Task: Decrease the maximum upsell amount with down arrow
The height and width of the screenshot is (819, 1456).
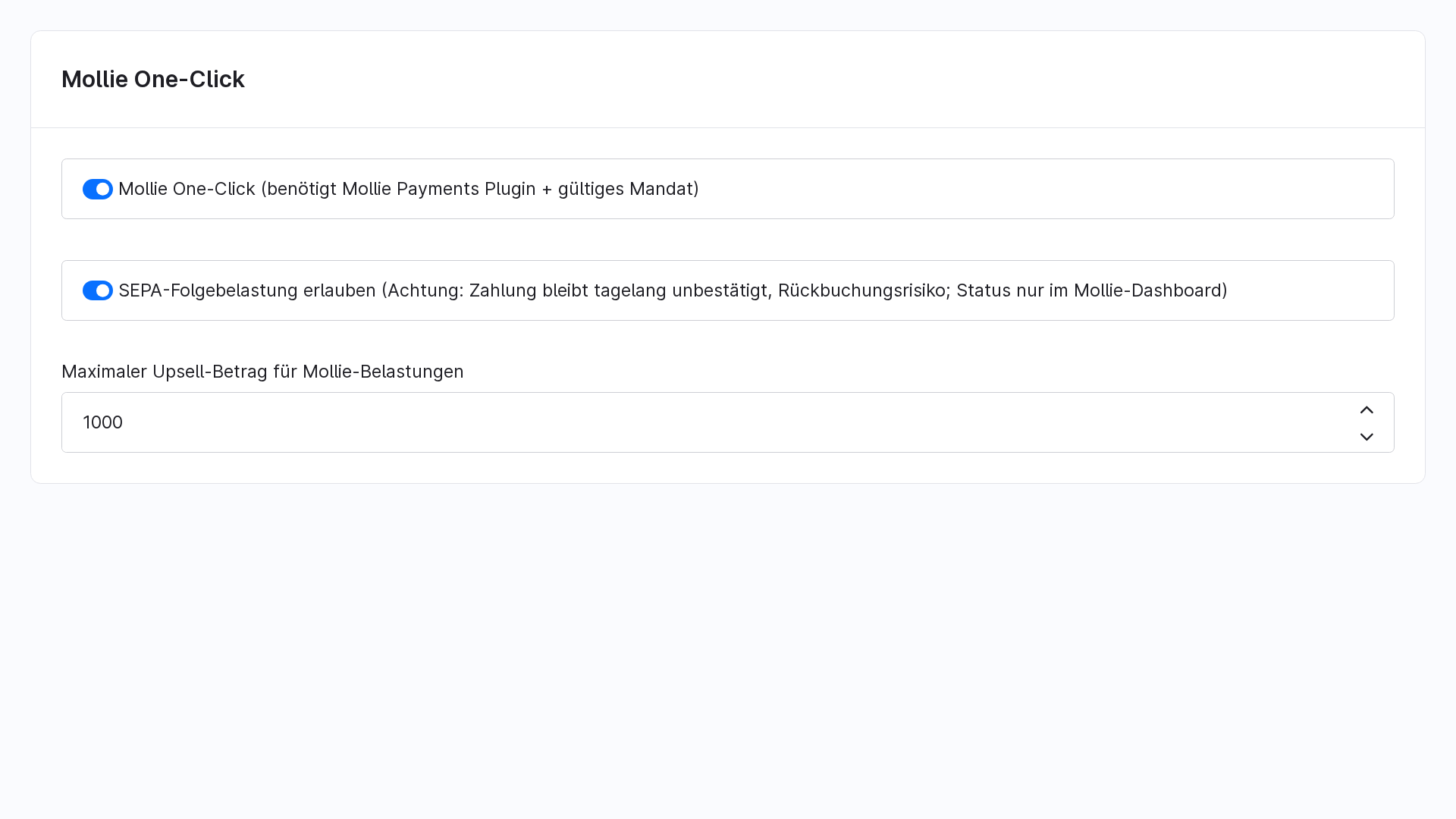Action: point(1367,437)
